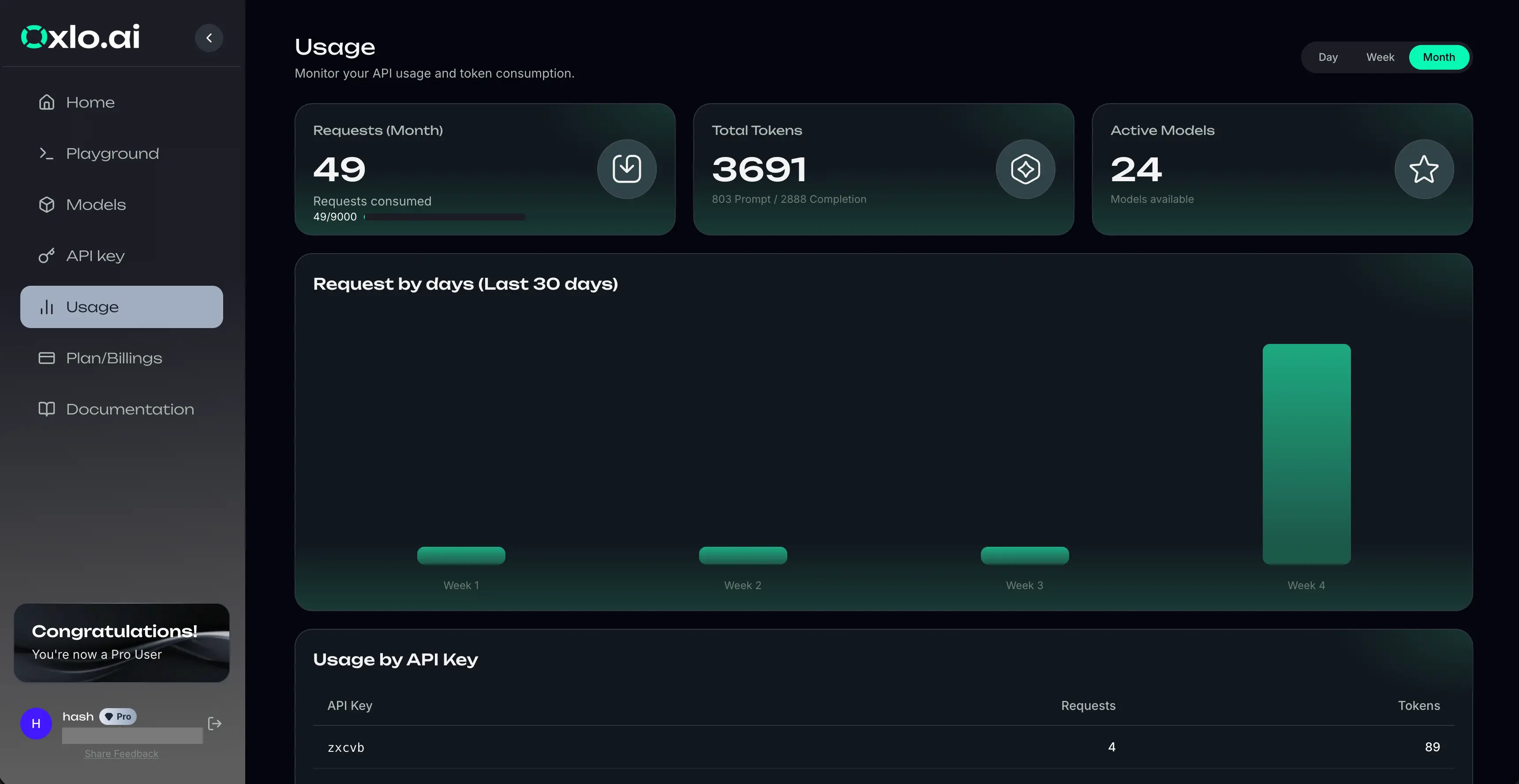Click the logout icon next to hash
The height and width of the screenshot is (784, 1519).
[x=214, y=723]
